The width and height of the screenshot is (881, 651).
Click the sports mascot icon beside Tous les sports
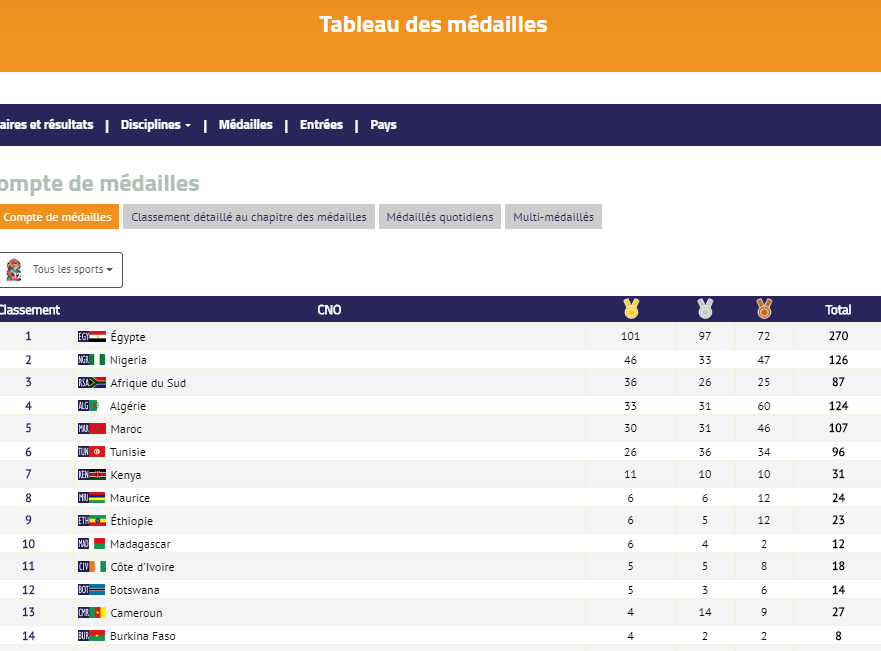click(13, 270)
